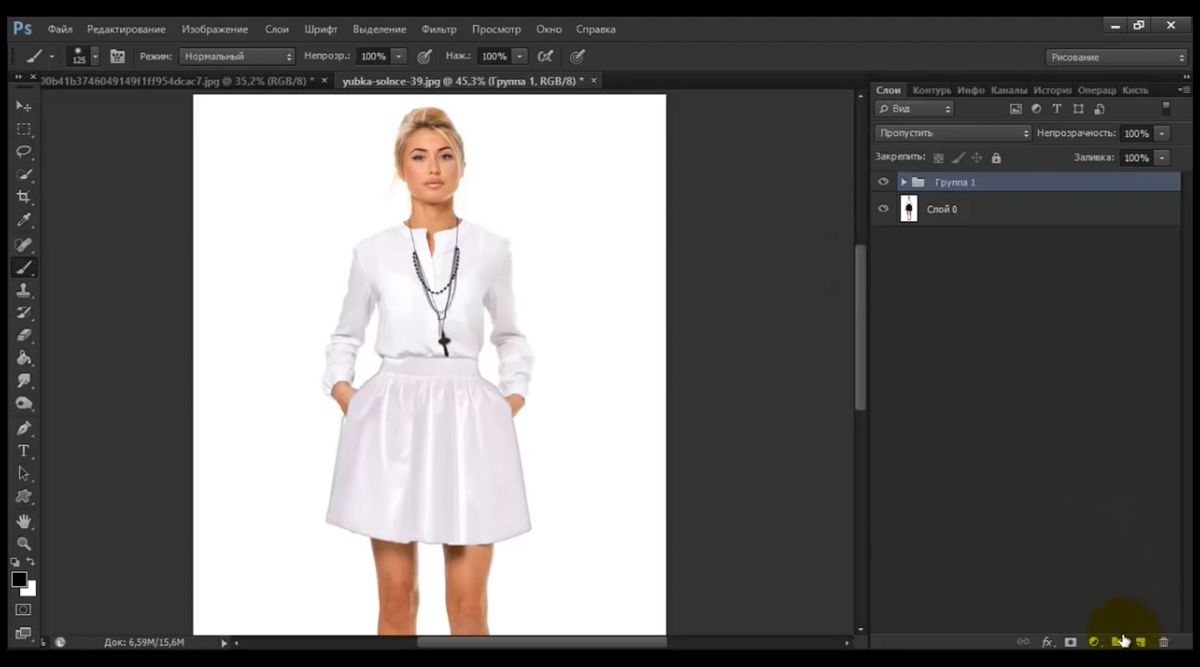Screen dimensions: 1200x667
Task: Open layer Непрозрачность dropdown arrow
Action: point(1162,133)
